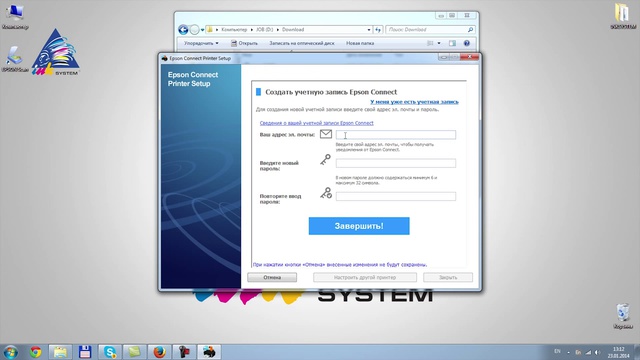Select the folder icon at top-right desktop

623,16
